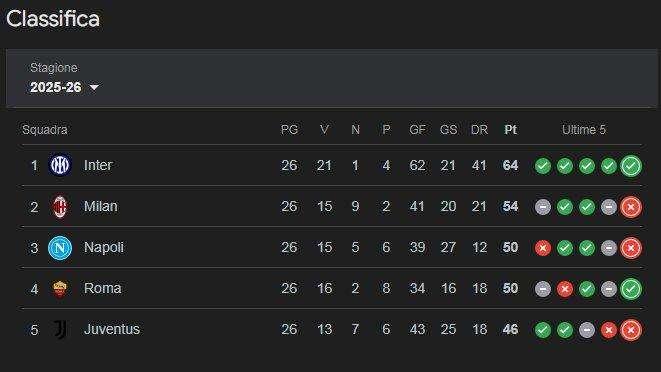Click the Classifica heading
The height and width of the screenshot is (372, 661).
[x=53, y=19]
